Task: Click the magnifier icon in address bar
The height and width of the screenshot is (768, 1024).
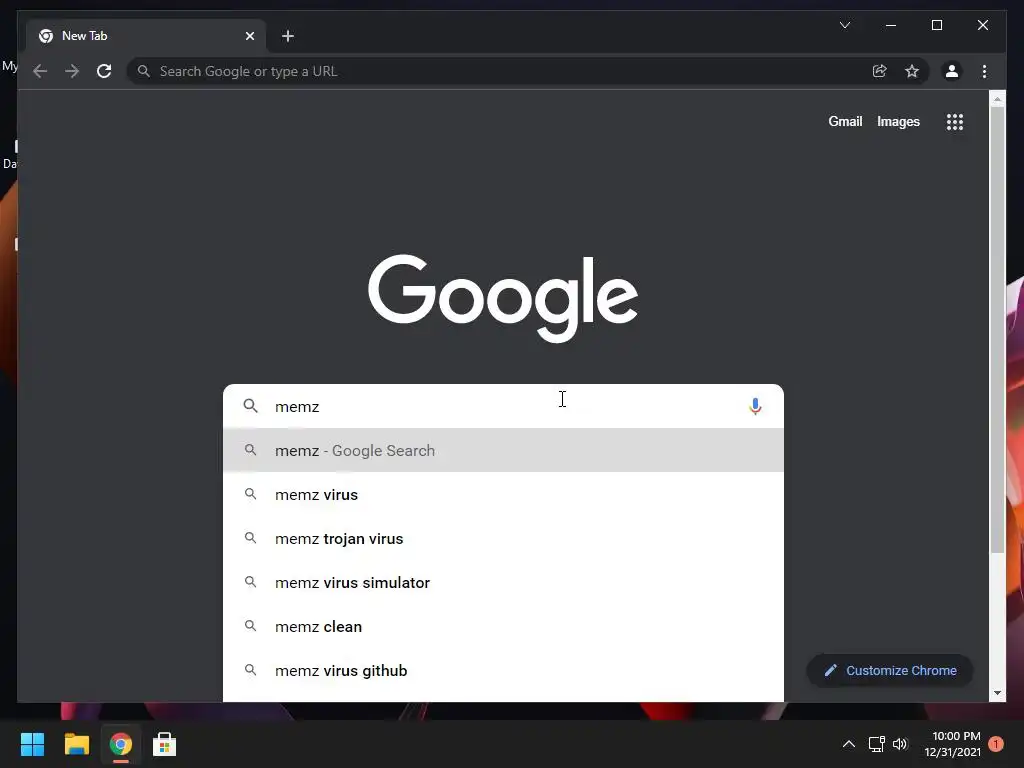Action: (x=144, y=71)
